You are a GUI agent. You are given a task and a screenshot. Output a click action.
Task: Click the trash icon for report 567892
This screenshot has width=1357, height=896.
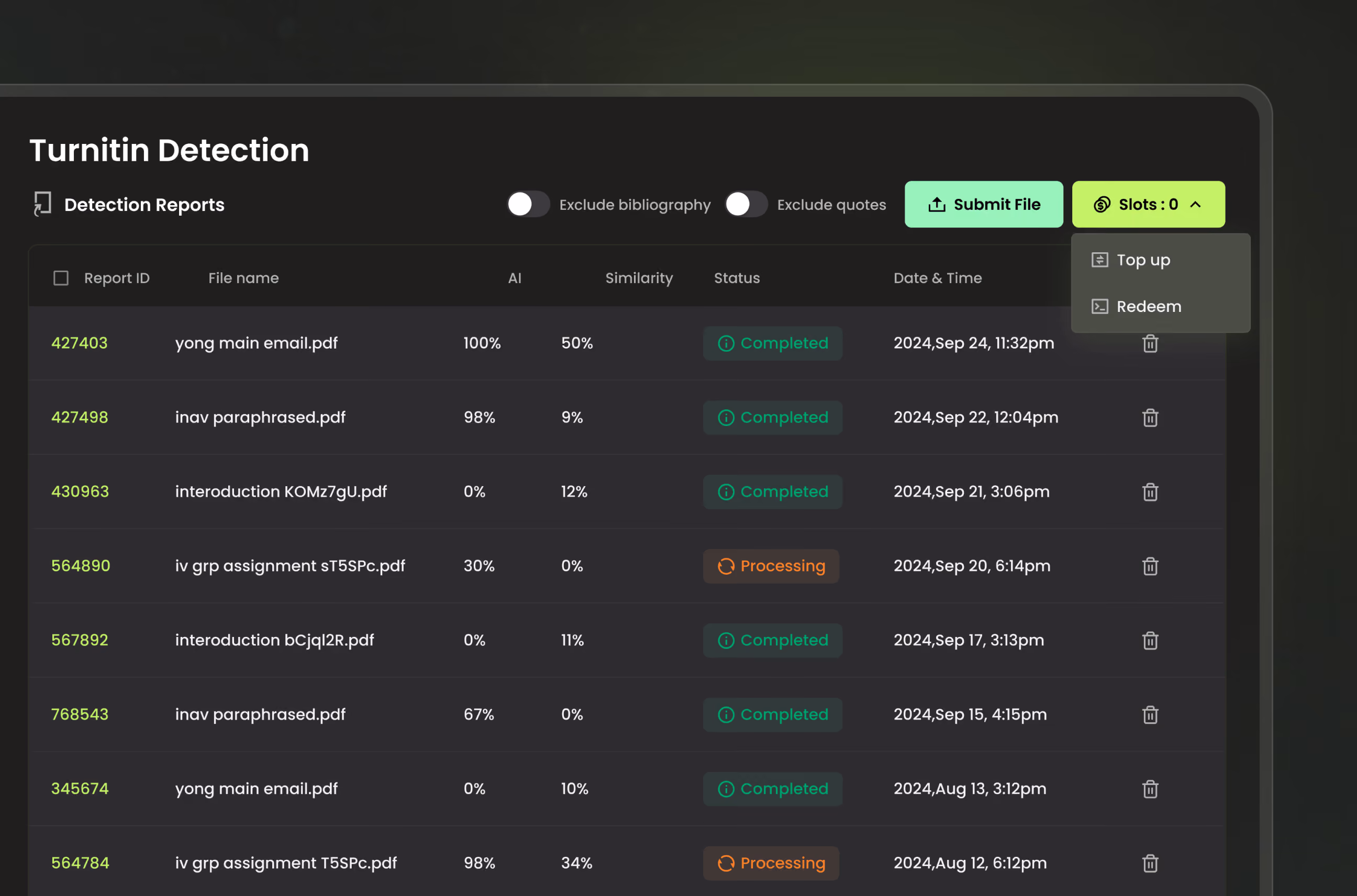click(1150, 641)
